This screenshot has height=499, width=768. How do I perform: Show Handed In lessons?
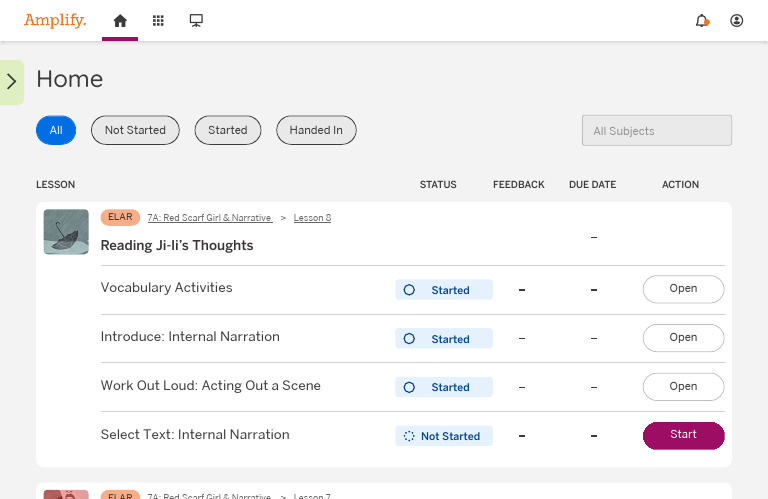coord(316,130)
